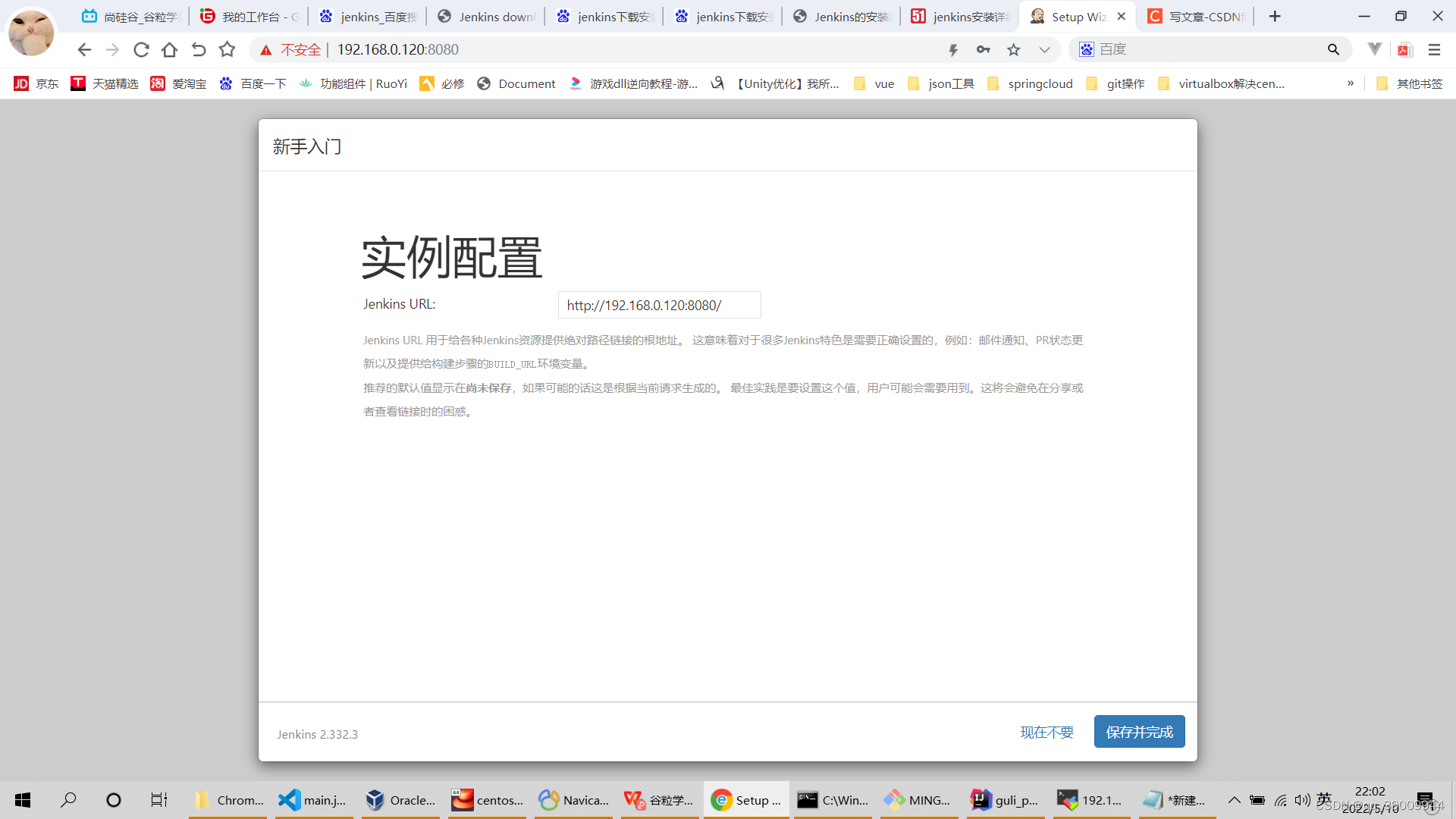Mute the speaker icon in the system tray
The height and width of the screenshot is (819, 1456).
click(x=1302, y=799)
